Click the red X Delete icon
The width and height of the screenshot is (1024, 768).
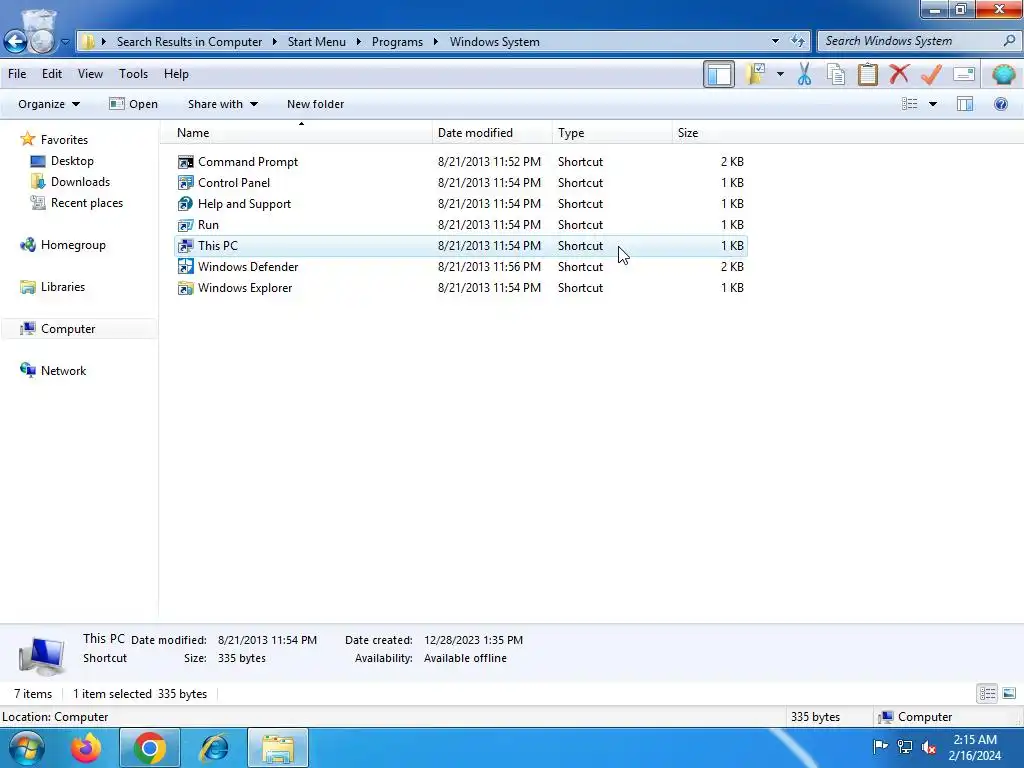899,74
